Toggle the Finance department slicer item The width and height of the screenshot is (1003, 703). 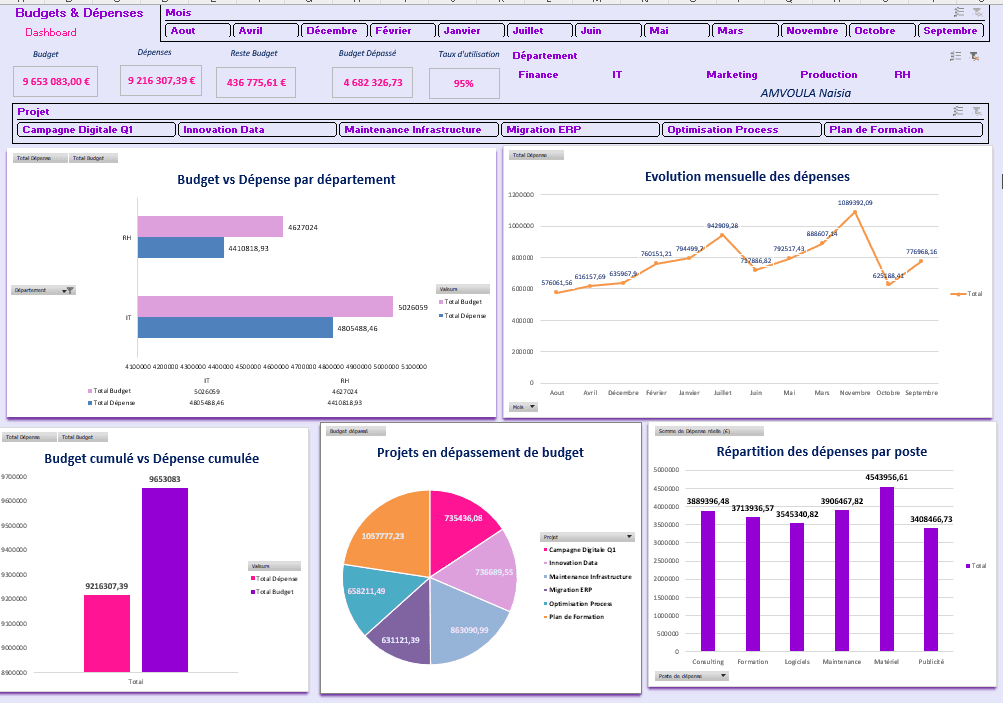point(538,75)
